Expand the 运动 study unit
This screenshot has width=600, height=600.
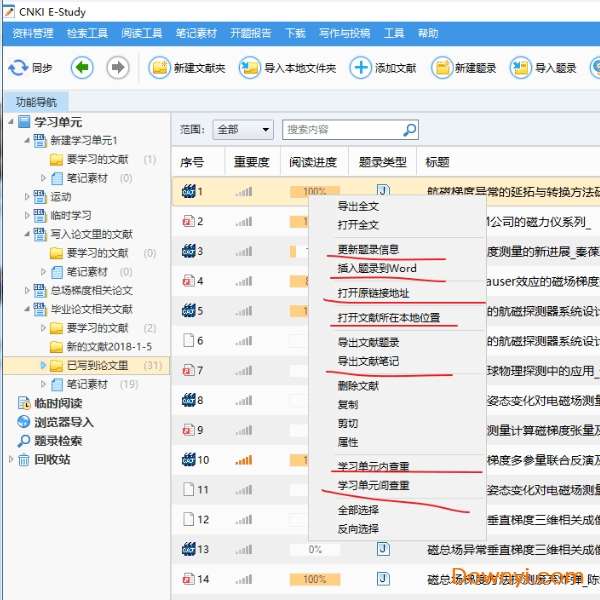coord(27,197)
